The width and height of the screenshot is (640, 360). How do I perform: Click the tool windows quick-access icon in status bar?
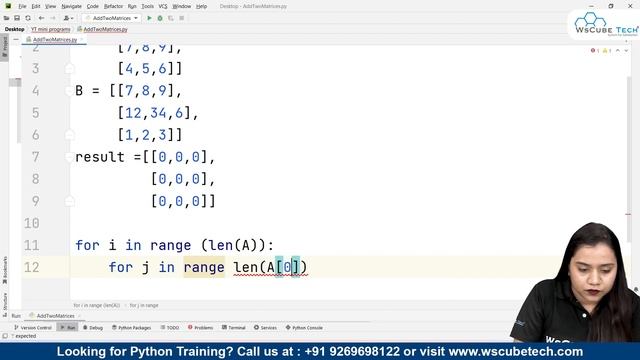click(4, 336)
